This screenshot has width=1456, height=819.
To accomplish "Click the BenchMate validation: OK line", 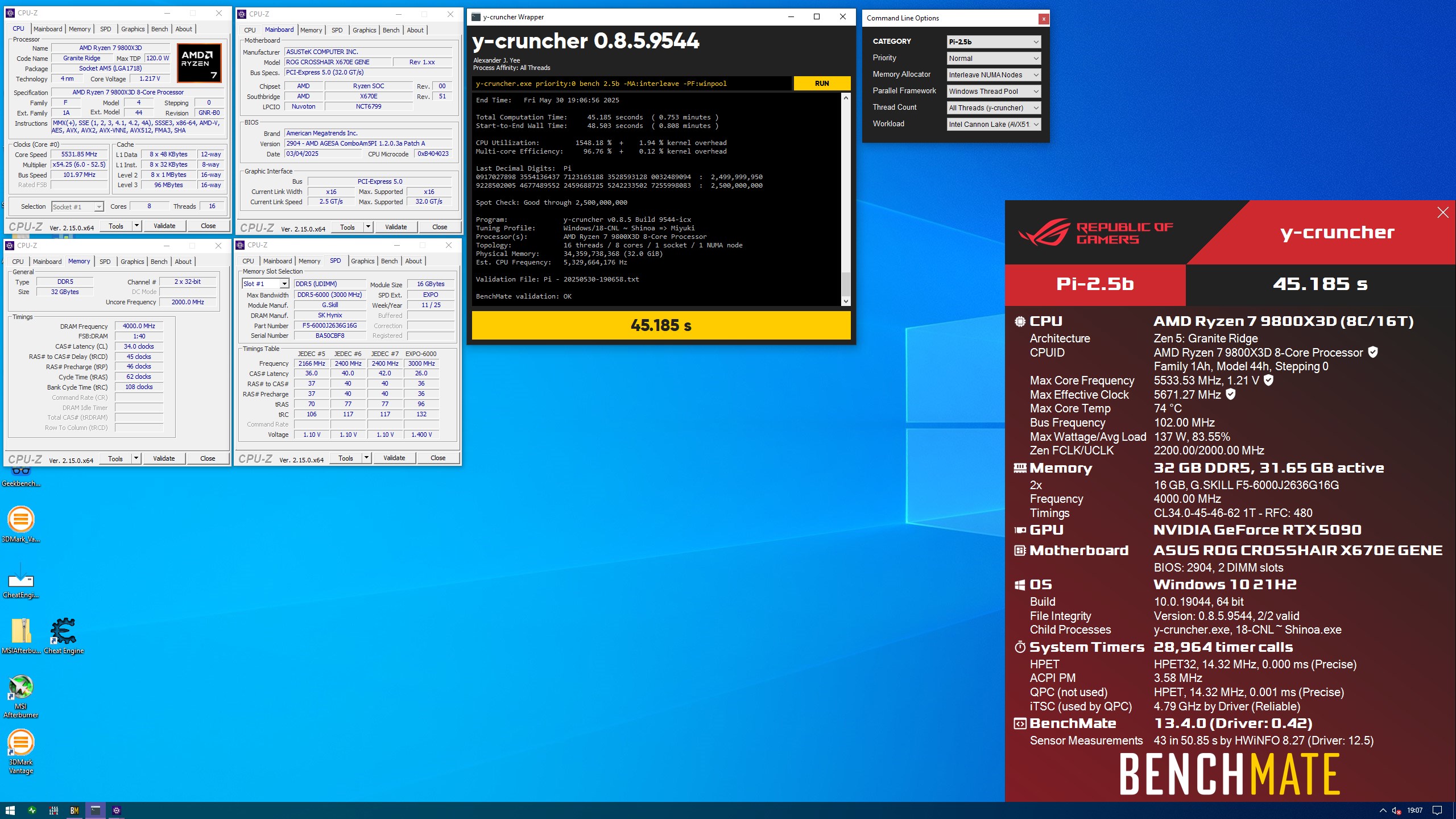I will (524, 296).
